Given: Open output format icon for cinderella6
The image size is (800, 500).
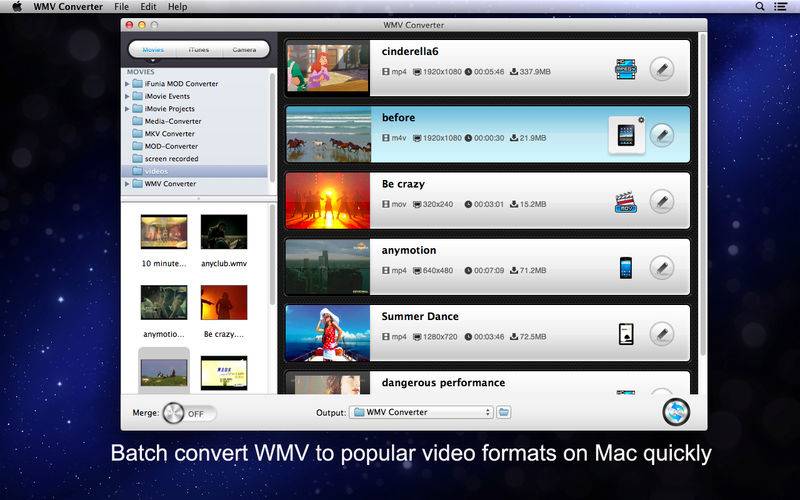Looking at the screenshot, I should pos(626,69).
